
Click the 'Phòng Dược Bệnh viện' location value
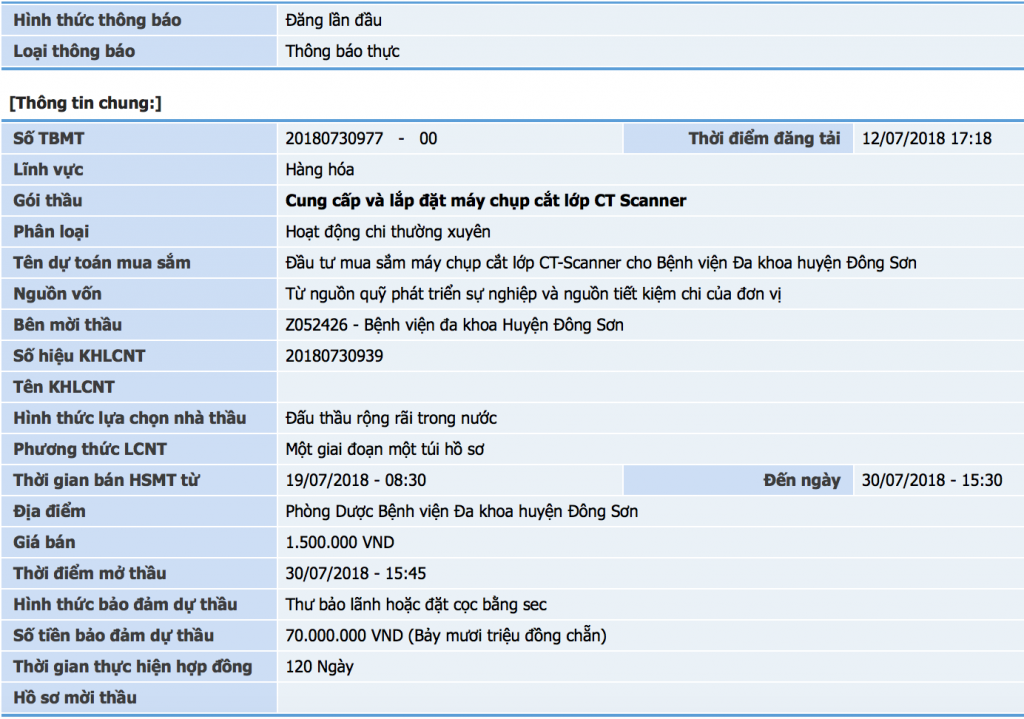461,511
